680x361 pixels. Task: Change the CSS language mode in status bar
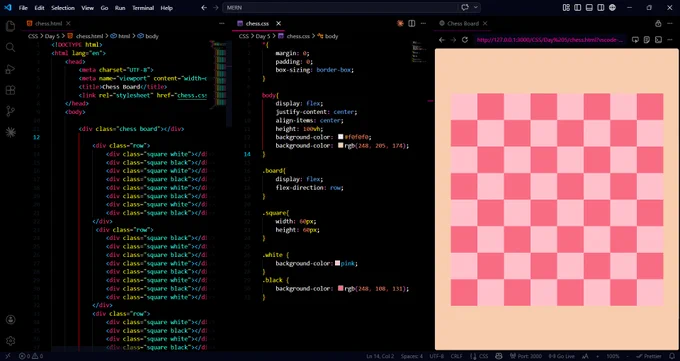484,356
